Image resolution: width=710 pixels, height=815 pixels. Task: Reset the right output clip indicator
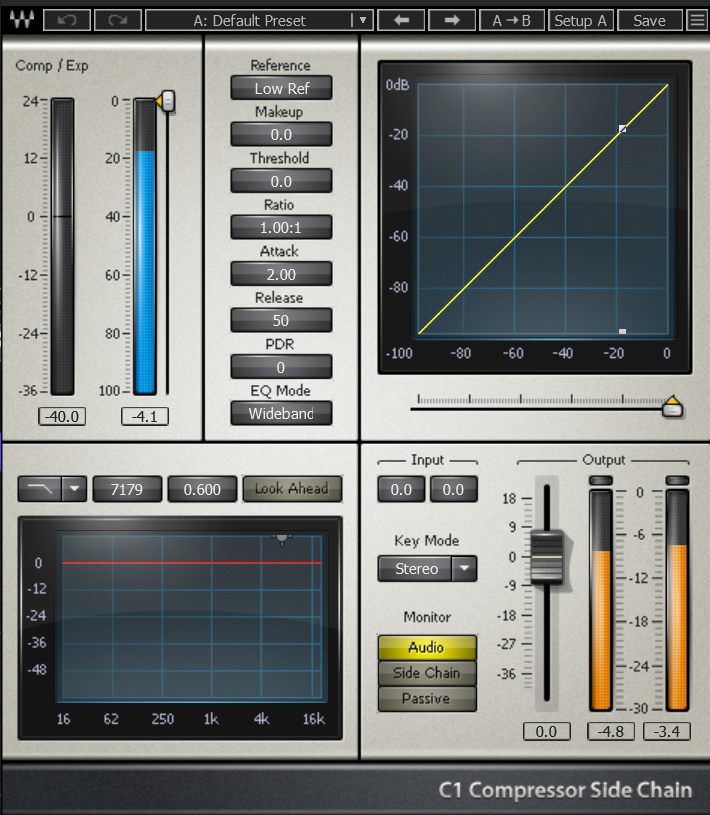tap(677, 480)
